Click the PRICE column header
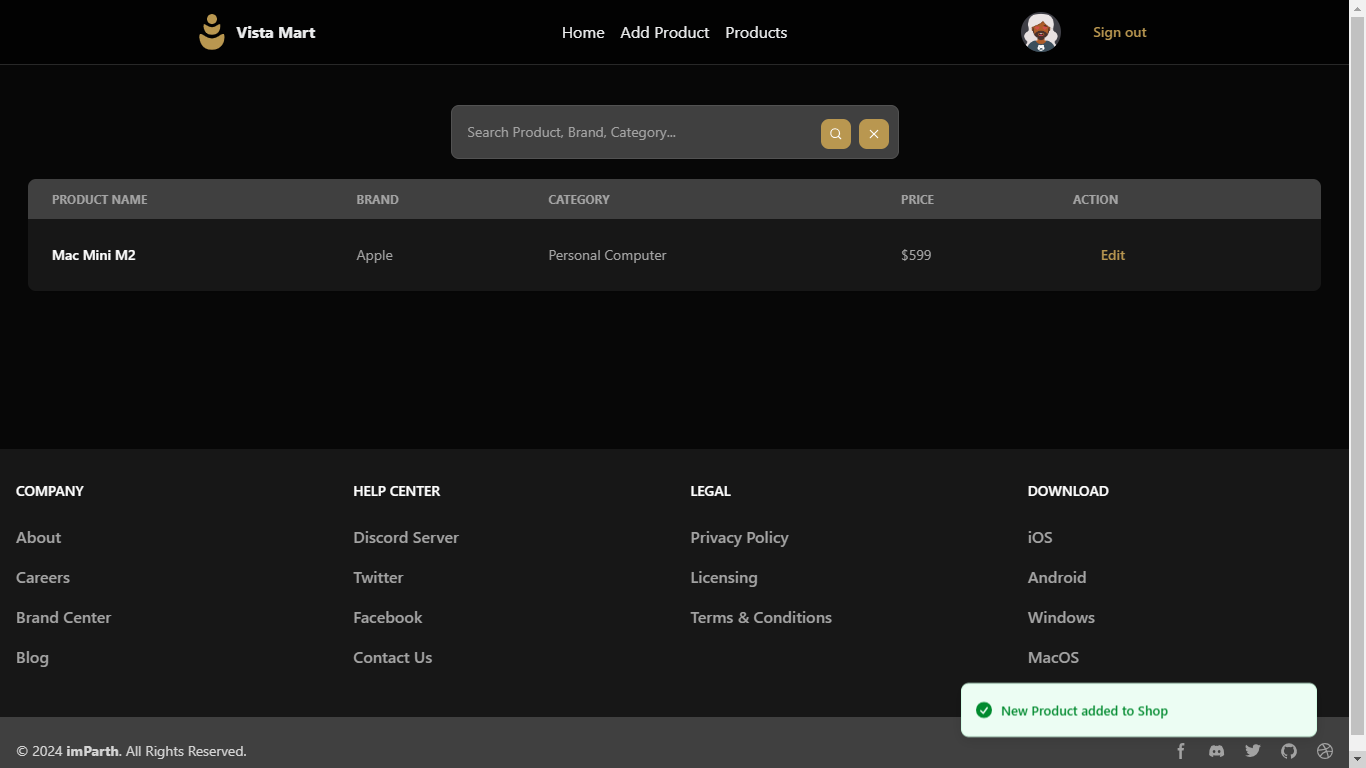Viewport: 1366px width, 768px height. [917, 200]
